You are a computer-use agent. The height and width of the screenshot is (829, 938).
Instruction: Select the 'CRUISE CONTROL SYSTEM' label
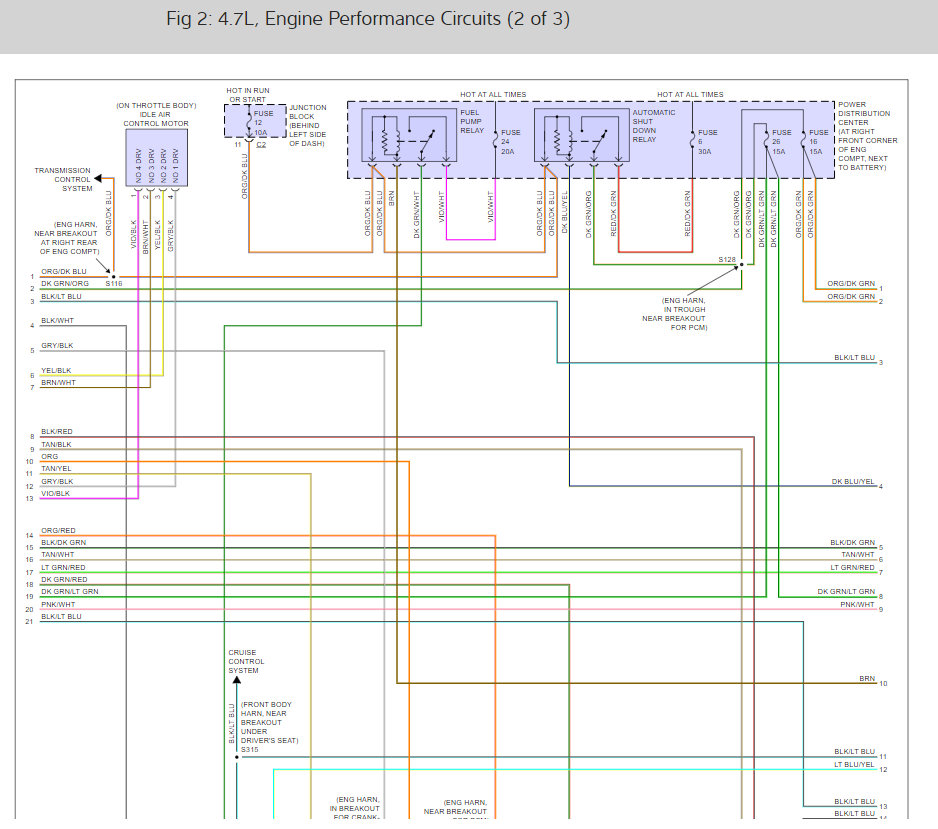tap(246, 662)
